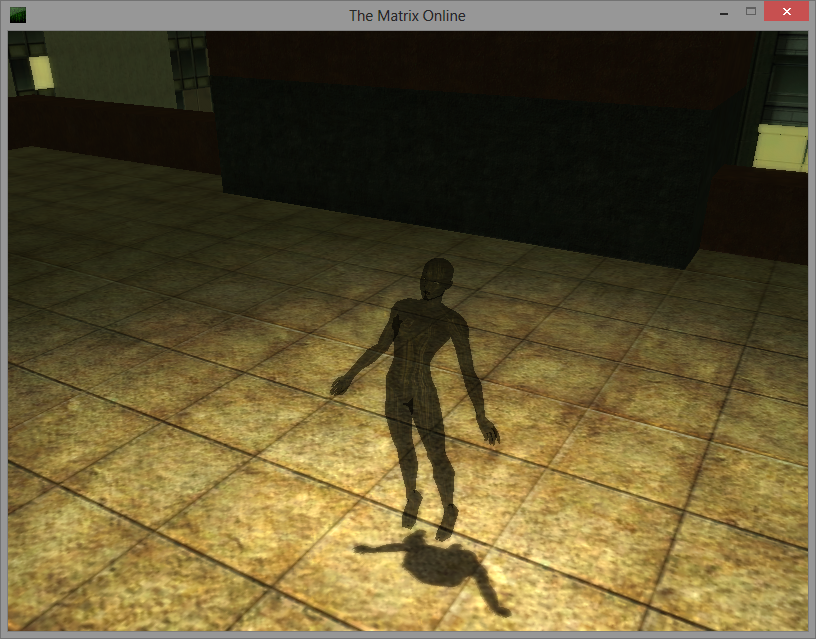The image size is (816, 639).
Task: Close the Matrix Online window
Action: tap(786, 12)
